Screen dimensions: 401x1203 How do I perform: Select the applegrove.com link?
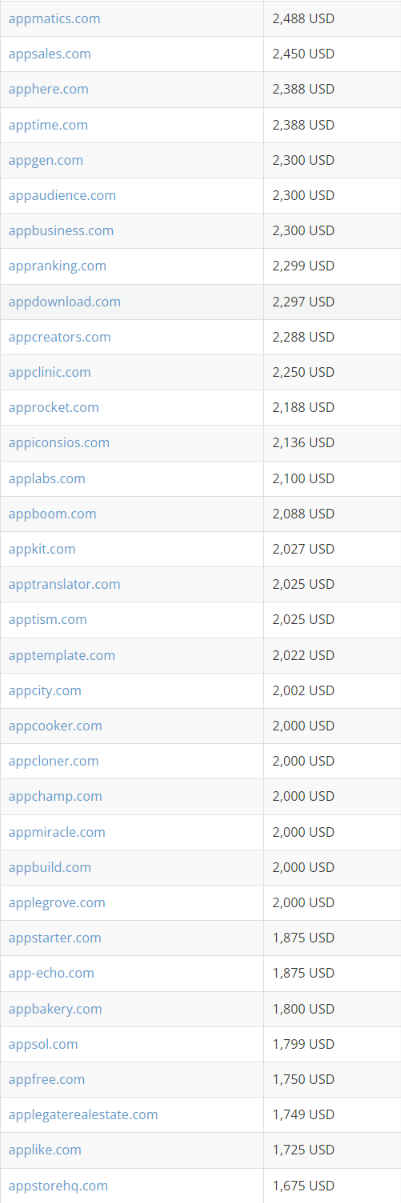tap(56, 903)
